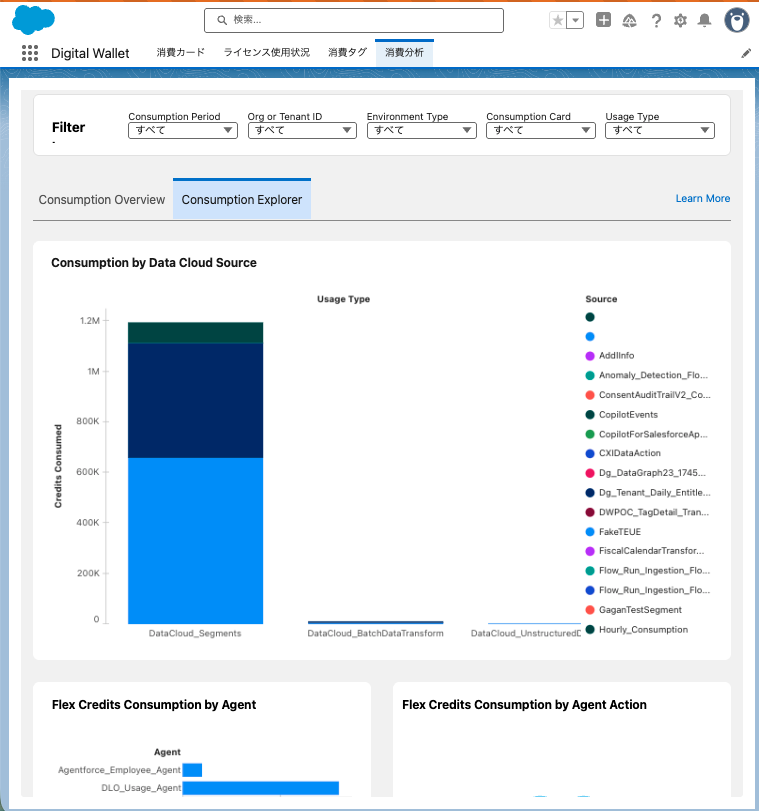Open the notifications bell
Viewport: 759px width, 811px height.
[x=704, y=20]
